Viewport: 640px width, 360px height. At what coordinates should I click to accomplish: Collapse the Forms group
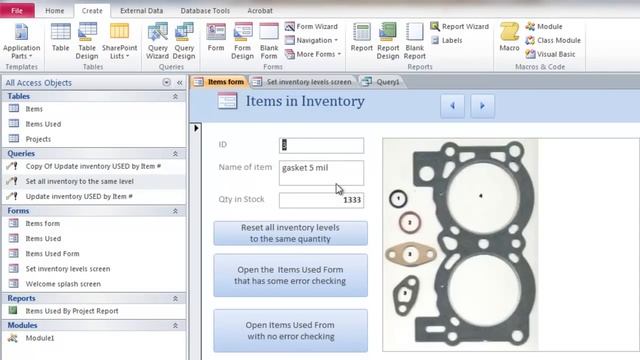pos(175,211)
